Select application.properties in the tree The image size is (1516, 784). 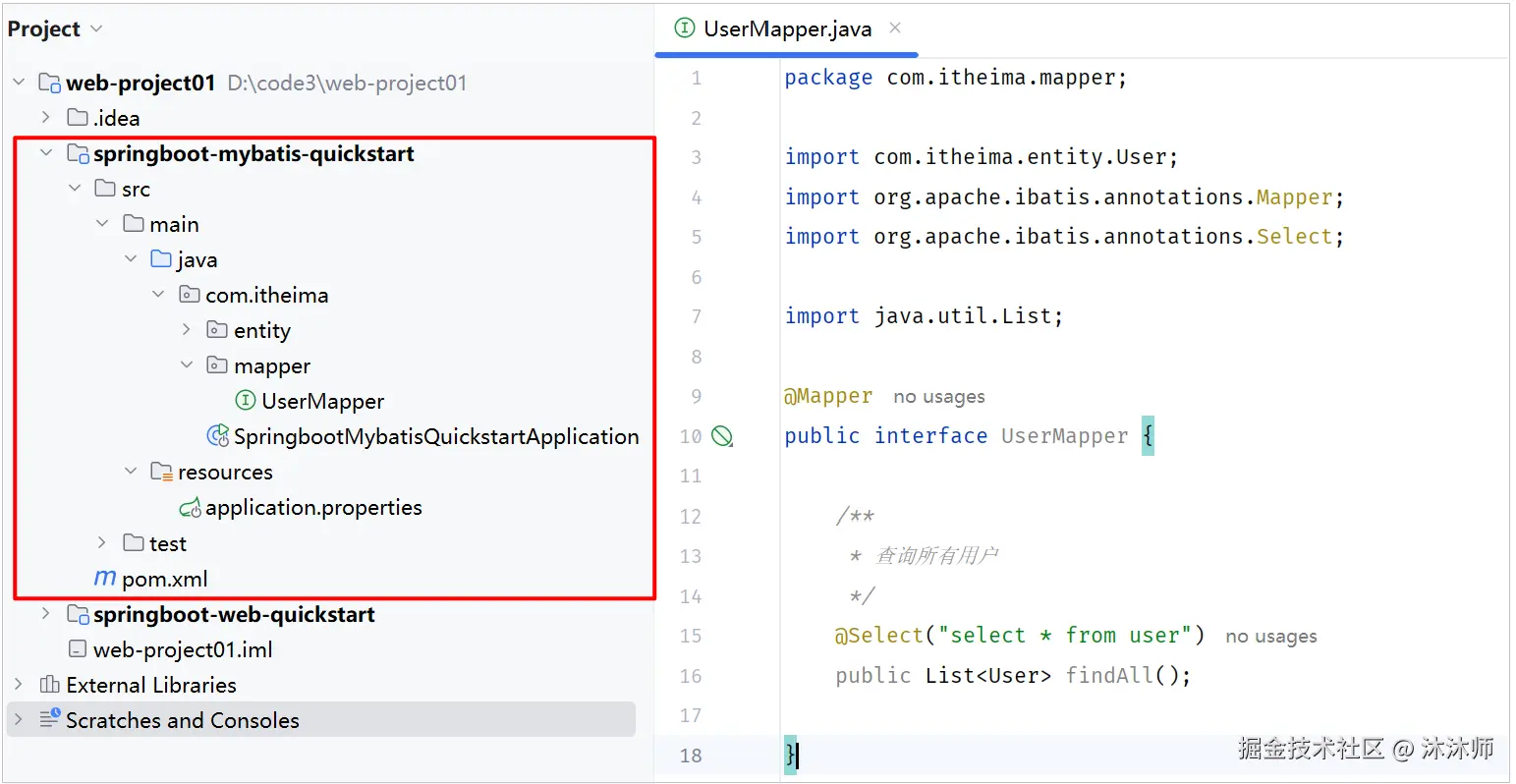[x=313, y=508]
